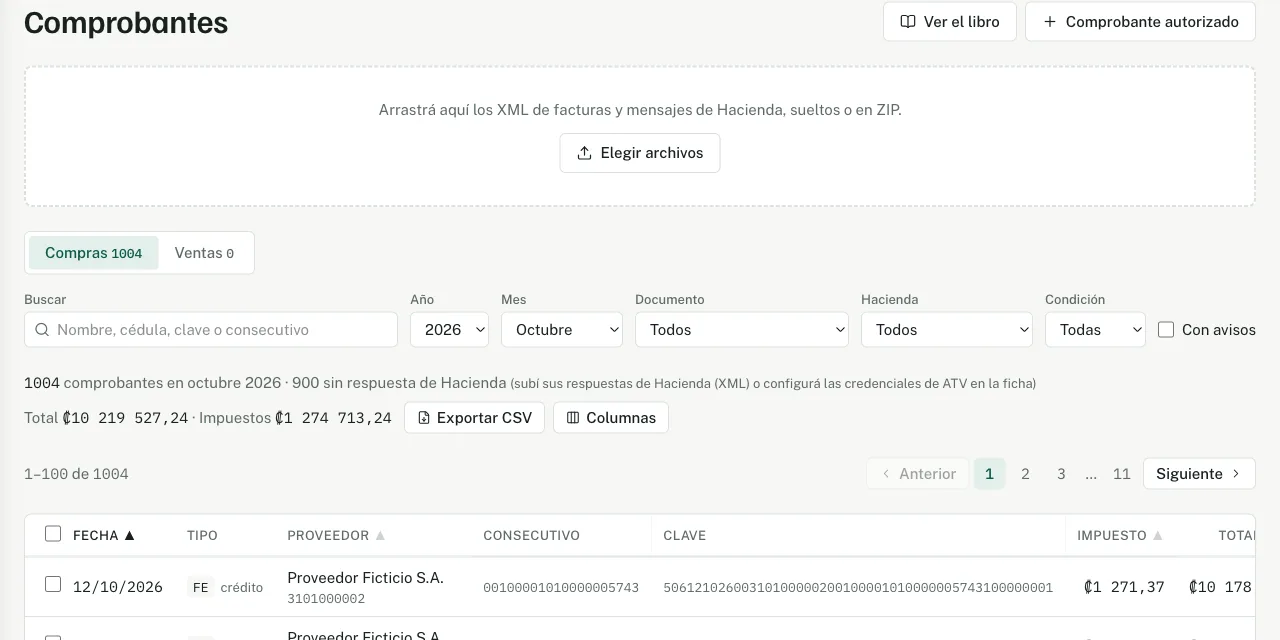
Task: Open the ledger with Ver el libro
Action: [949, 22]
